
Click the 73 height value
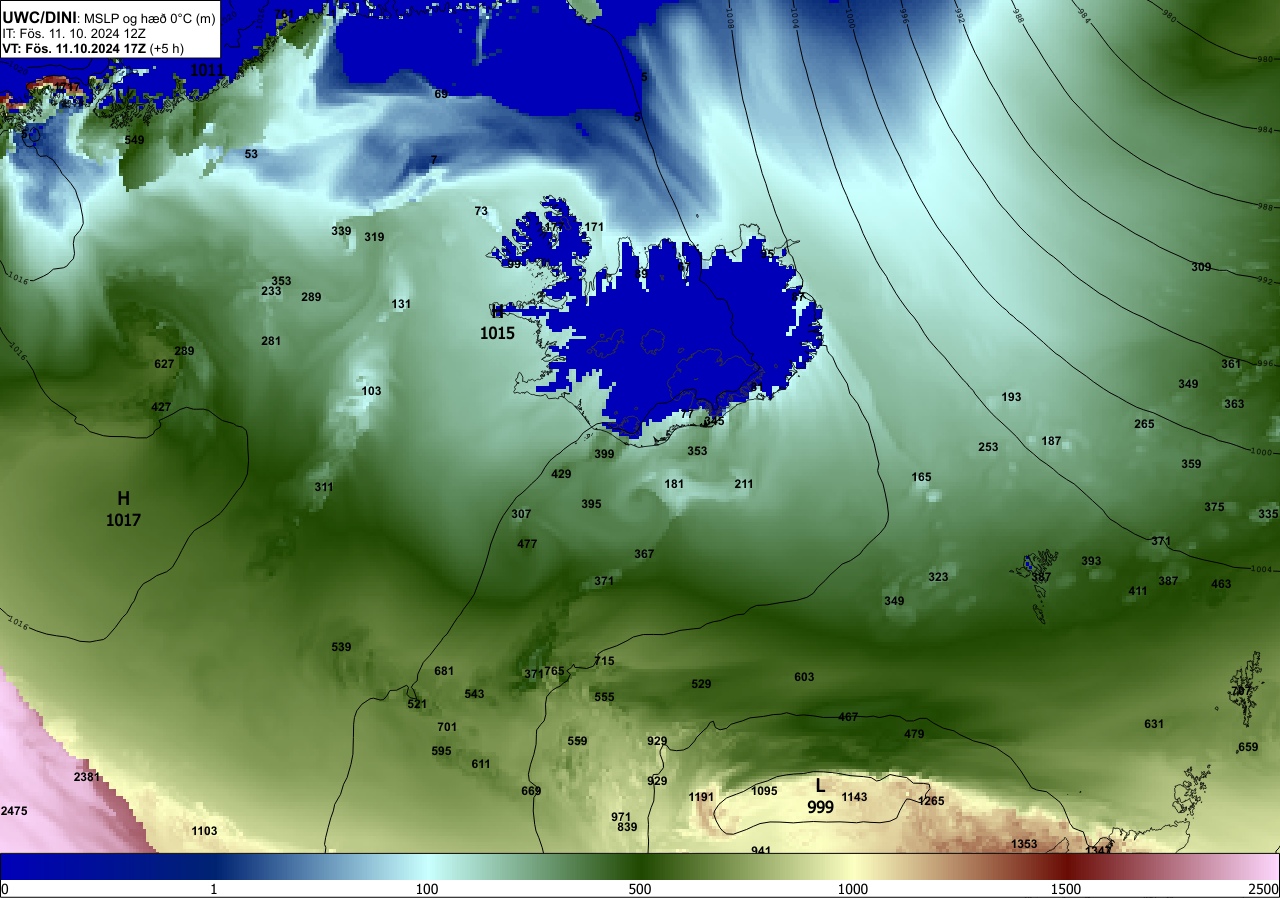coord(481,211)
